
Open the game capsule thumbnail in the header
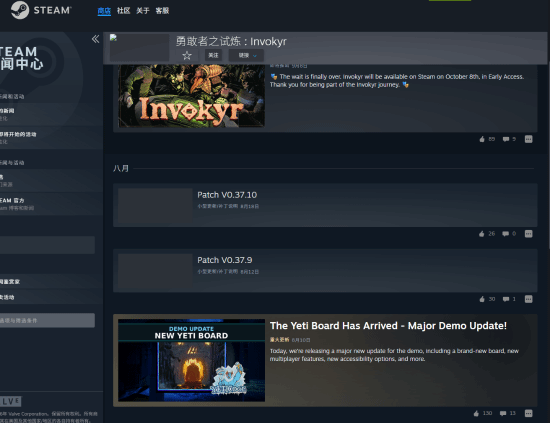click(x=139, y=48)
